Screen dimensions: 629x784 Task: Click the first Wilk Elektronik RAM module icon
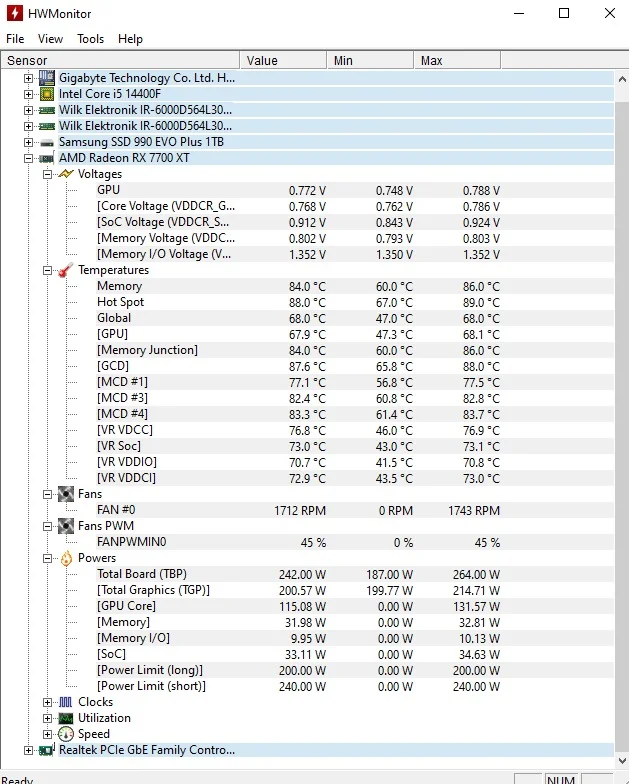(46, 110)
